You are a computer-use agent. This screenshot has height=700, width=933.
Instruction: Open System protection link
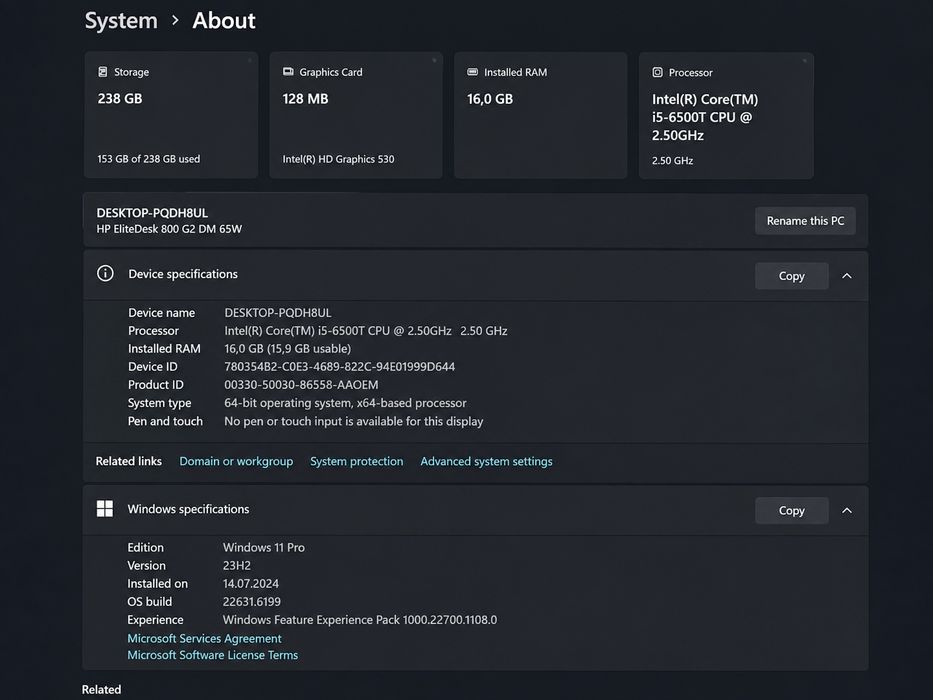tap(356, 461)
